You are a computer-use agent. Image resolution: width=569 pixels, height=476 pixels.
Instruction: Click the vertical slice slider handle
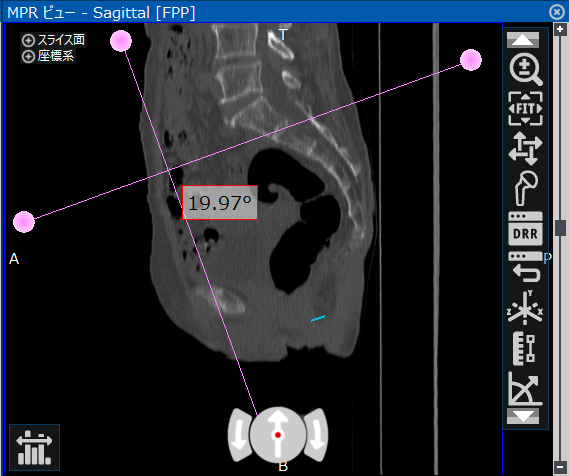point(560,228)
